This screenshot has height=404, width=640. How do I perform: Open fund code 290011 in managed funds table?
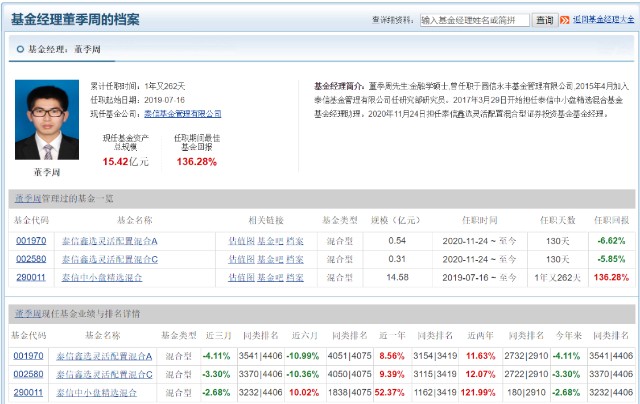tap(30, 277)
